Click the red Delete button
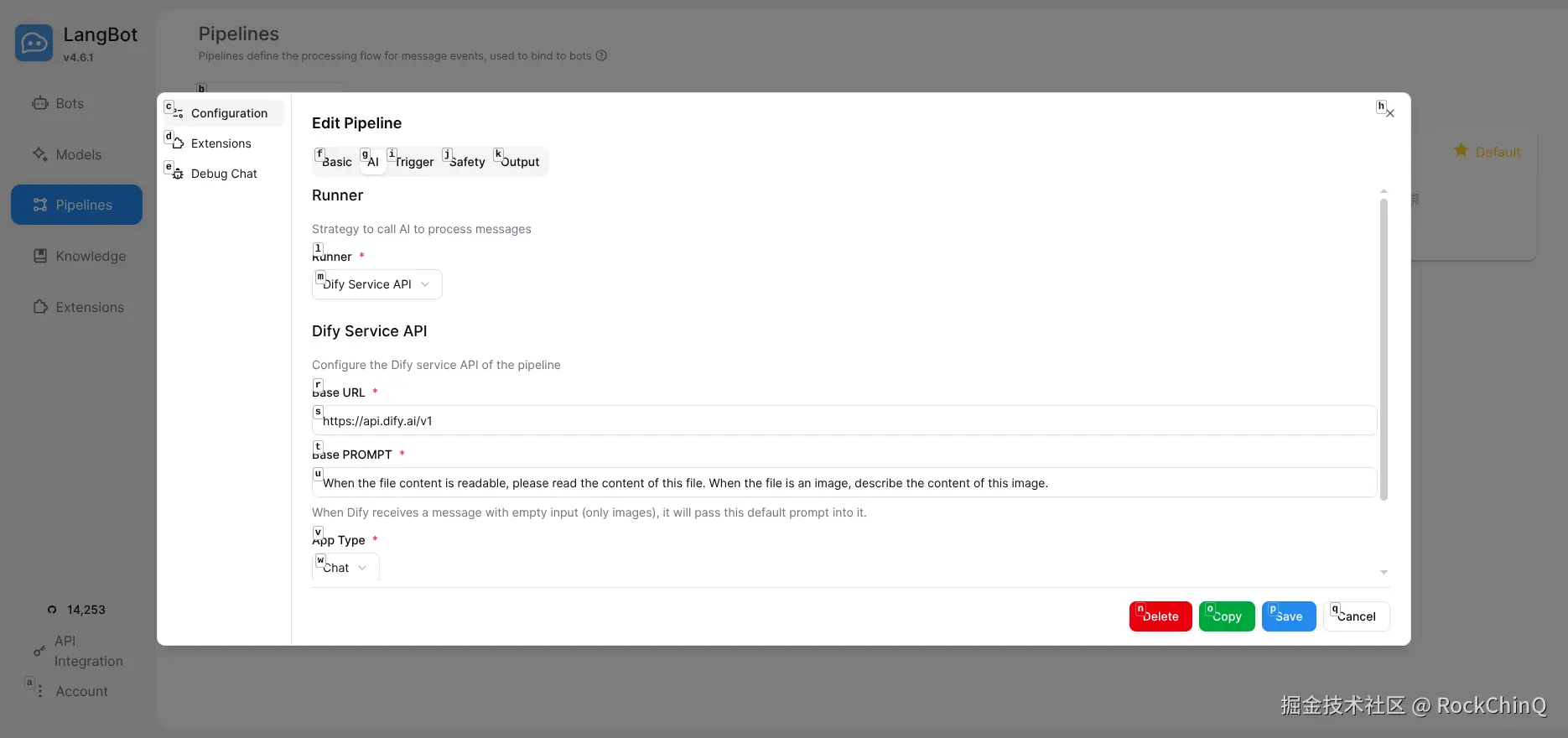1568x738 pixels. click(x=1160, y=616)
